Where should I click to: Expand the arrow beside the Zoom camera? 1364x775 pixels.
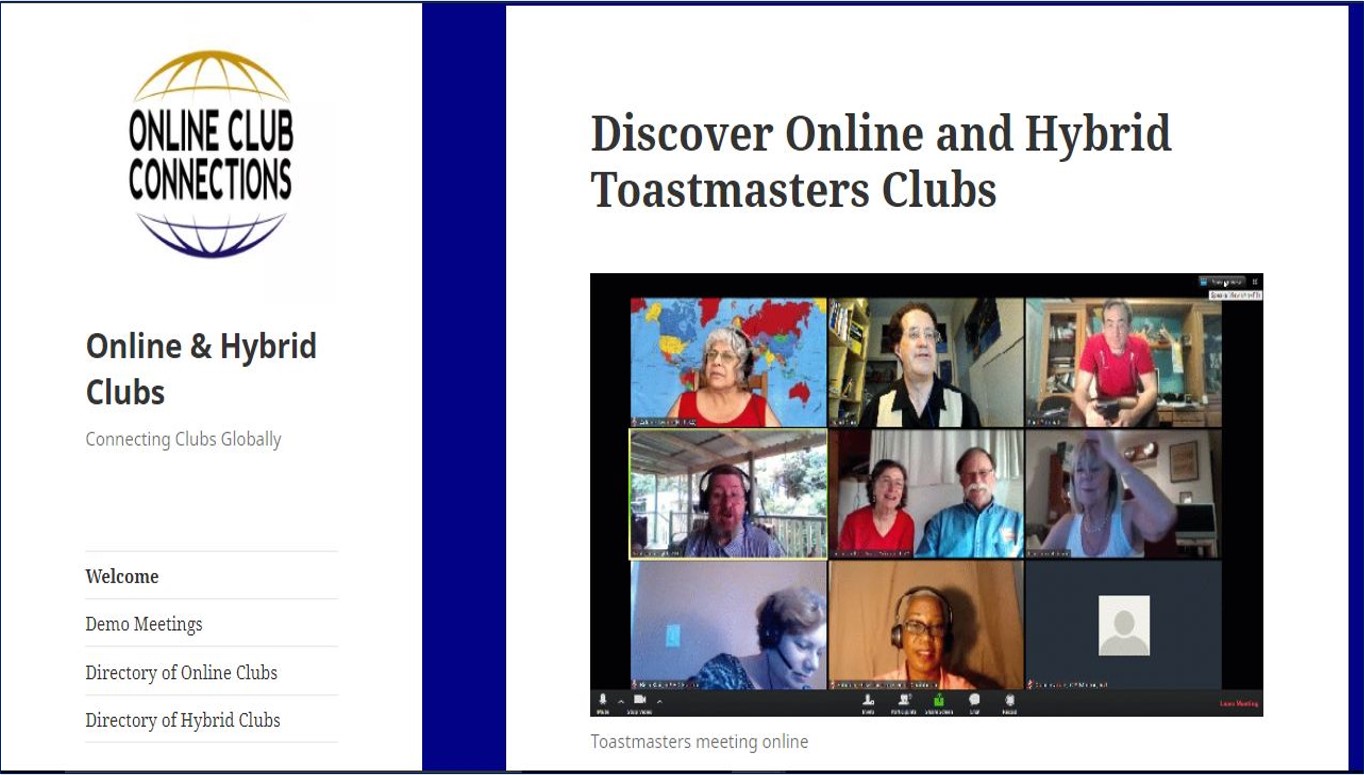coord(659,701)
